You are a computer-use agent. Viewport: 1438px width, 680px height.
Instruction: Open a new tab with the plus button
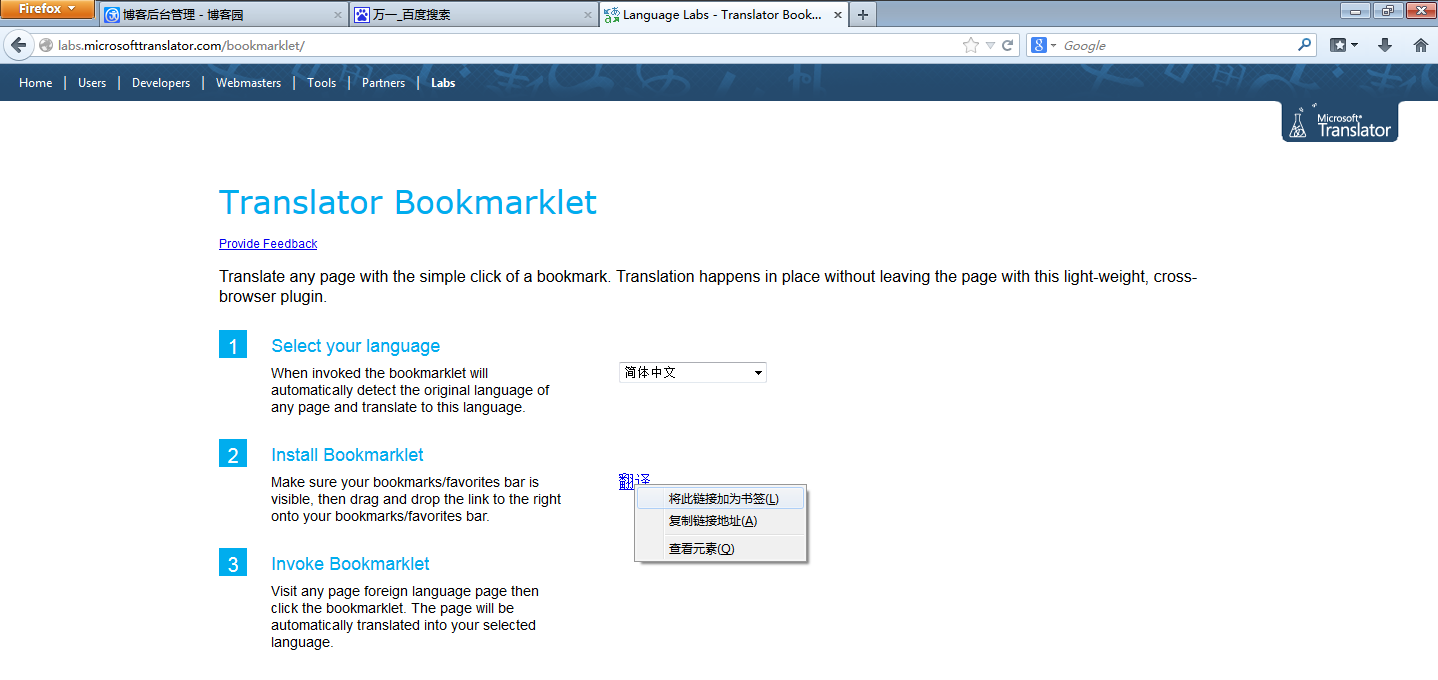coord(863,15)
